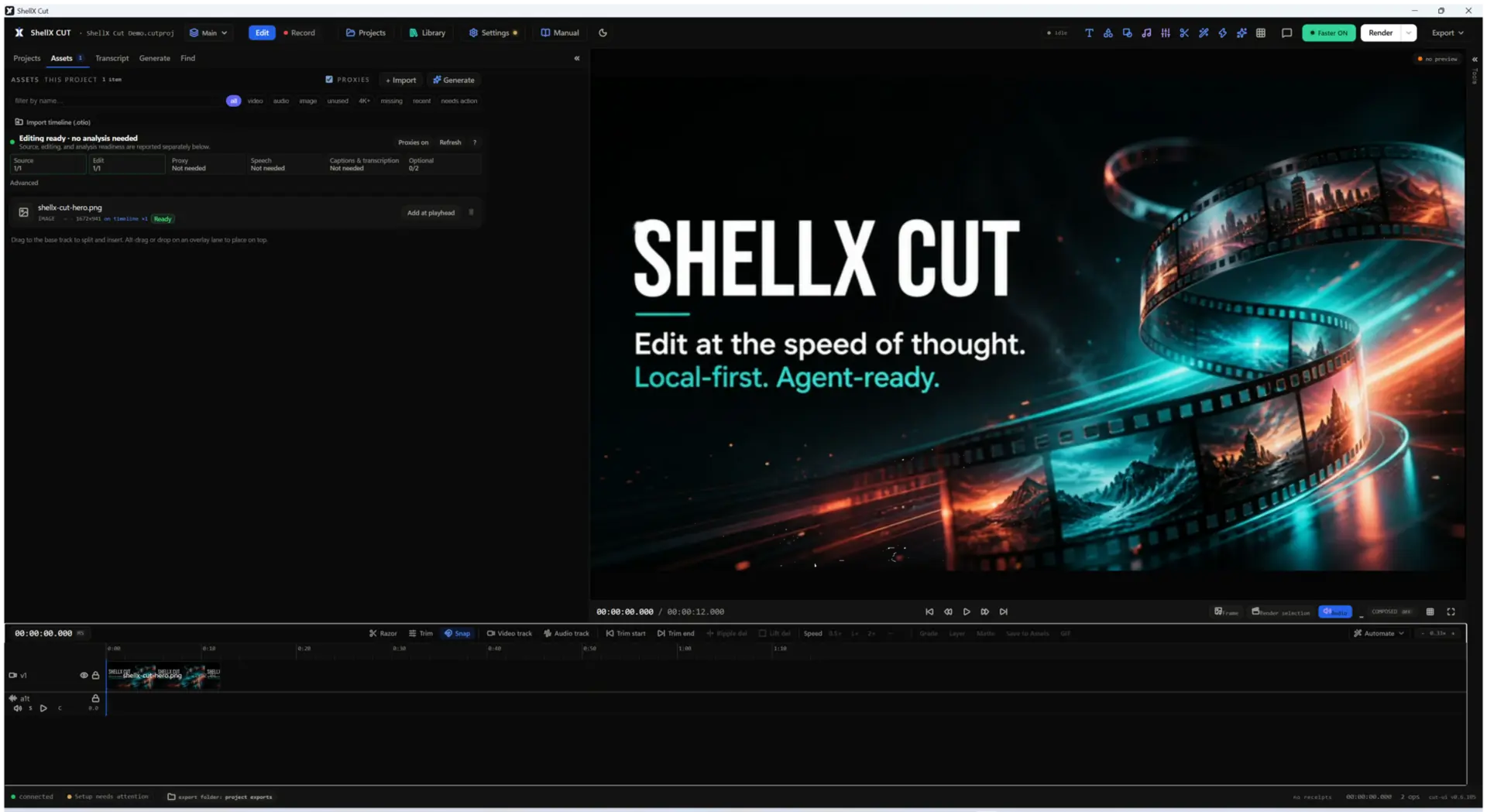
Task: Toggle dark mode moon icon
Action: point(603,33)
